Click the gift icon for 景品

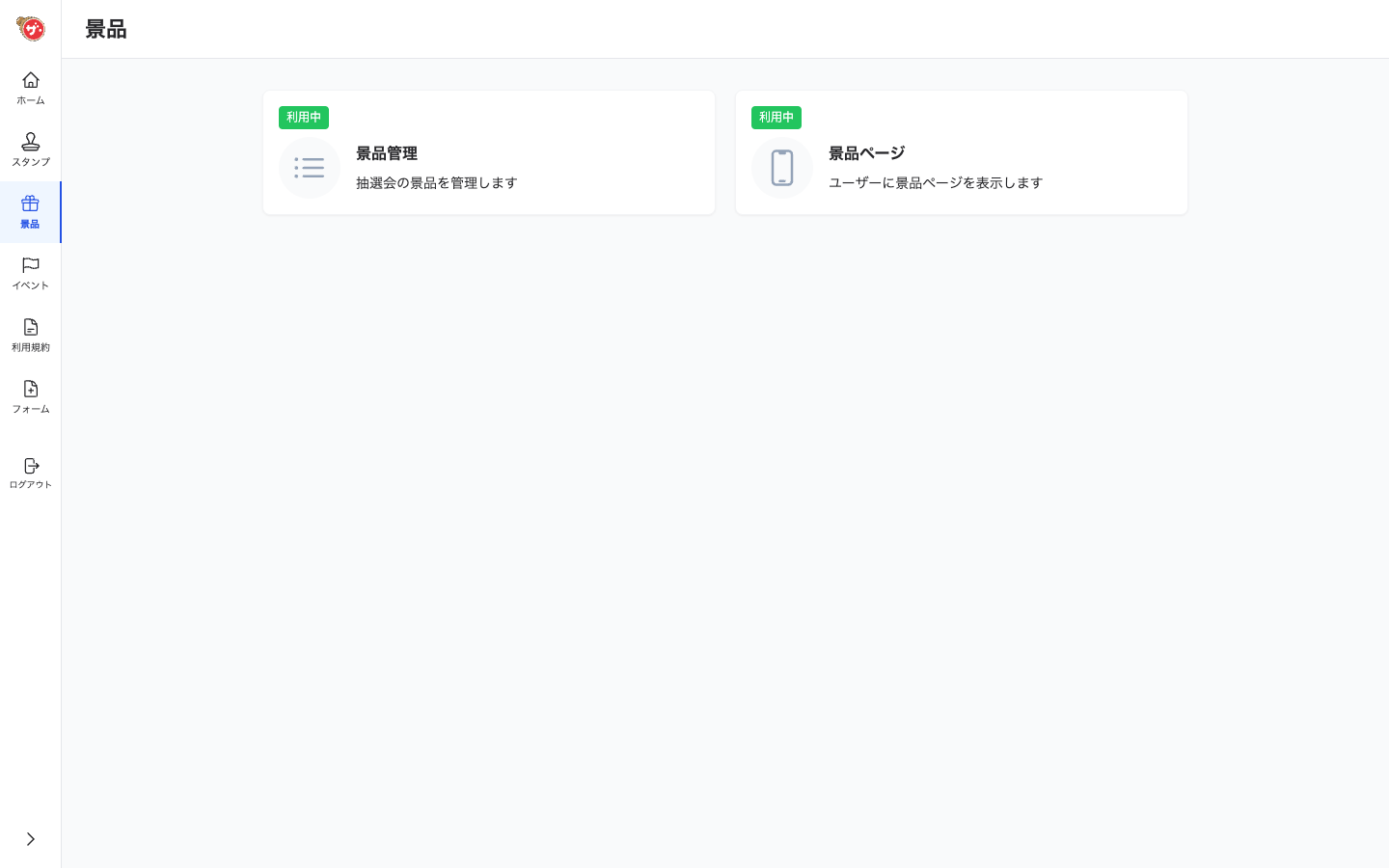30,204
